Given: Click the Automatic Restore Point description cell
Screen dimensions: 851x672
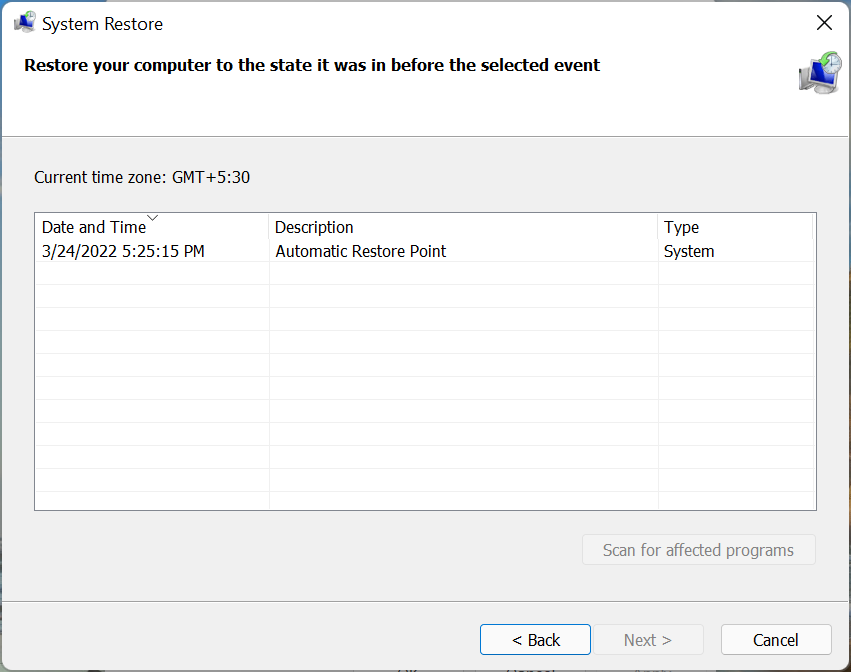Looking at the screenshot, I should 360,251.
